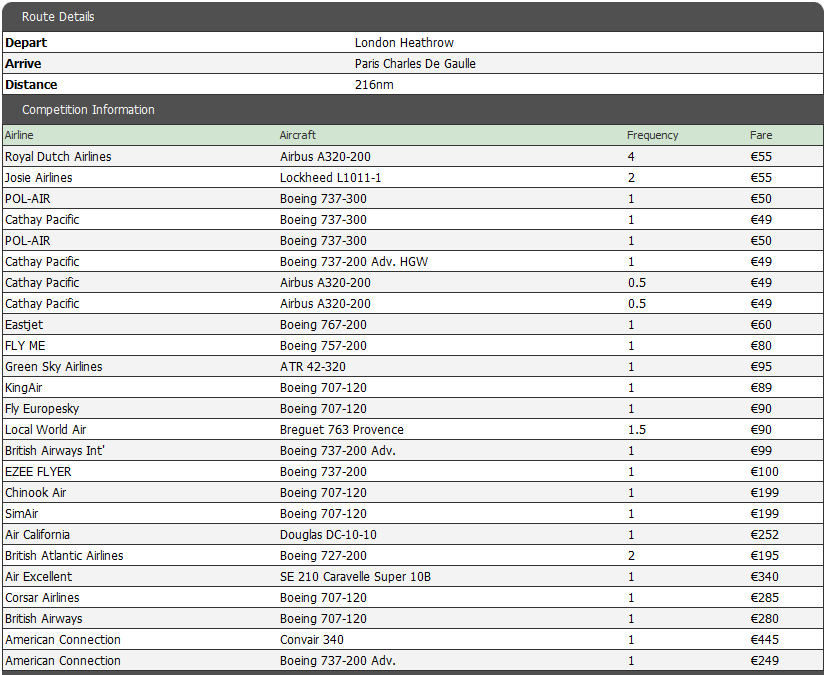Select the British Atlantic Airlines row

[412, 556]
